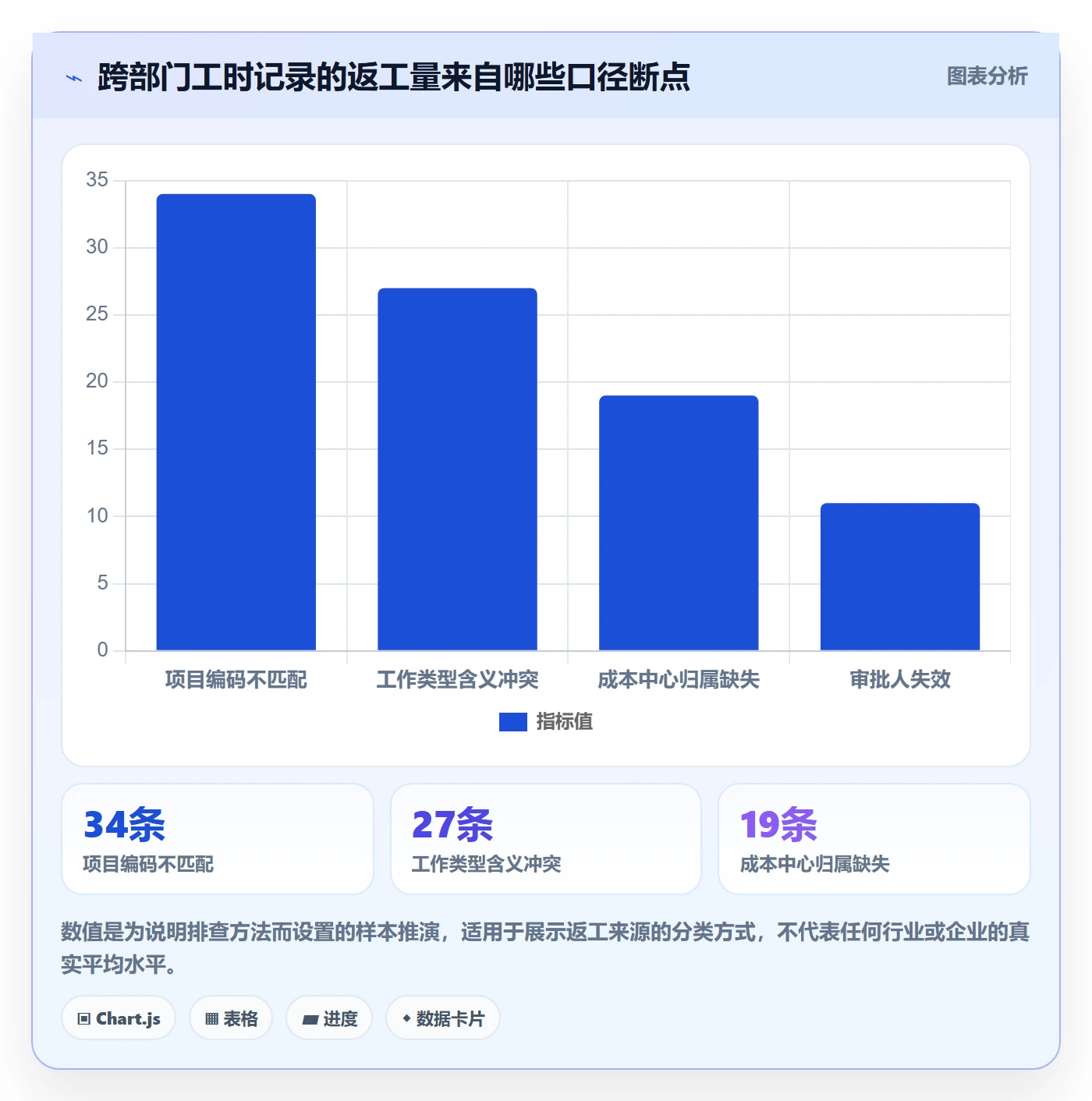
Task: Click the 指标值 legend label
Action: click(565, 722)
